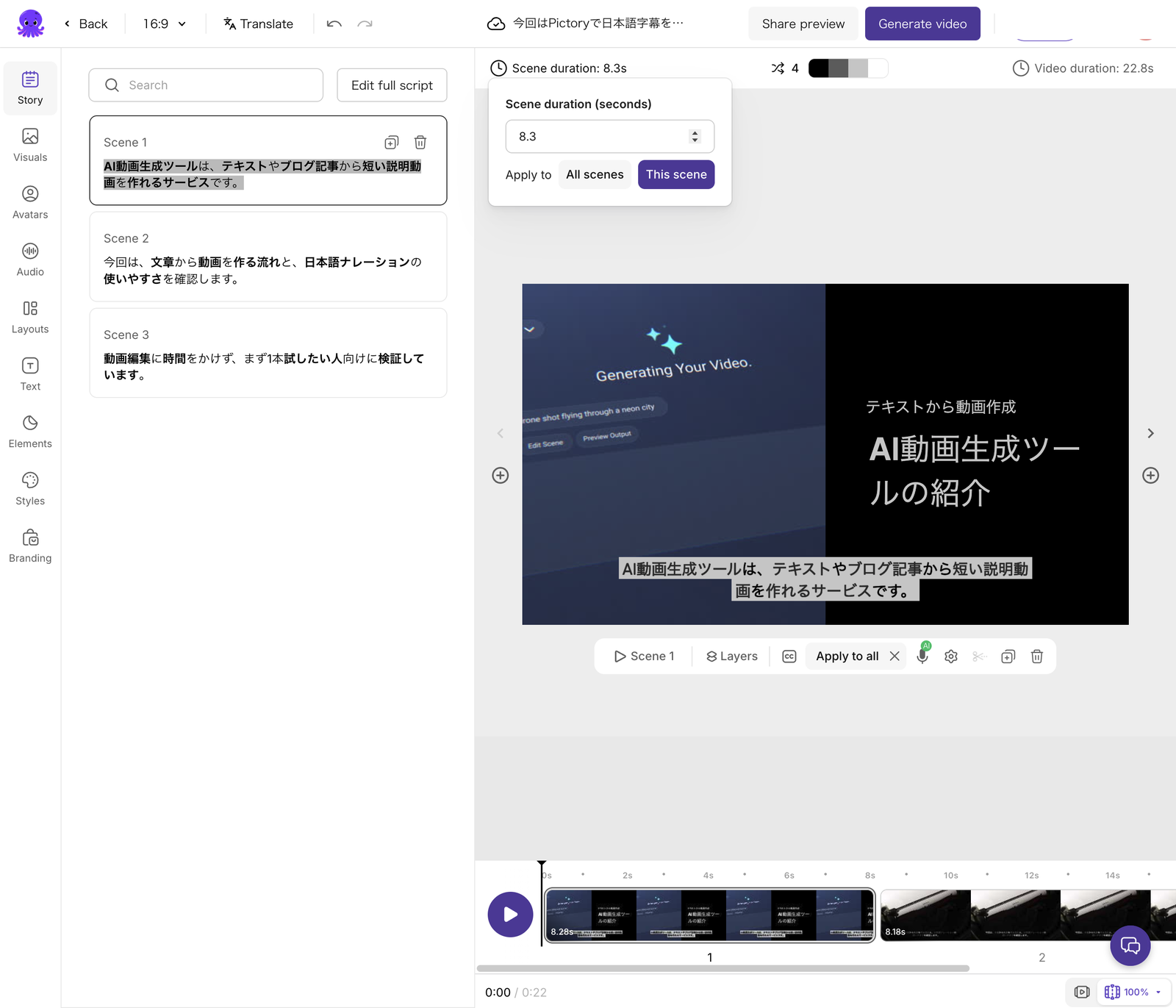Viewport: 1176px width, 1008px height.
Task: Undo the last action
Action: click(334, 24)
